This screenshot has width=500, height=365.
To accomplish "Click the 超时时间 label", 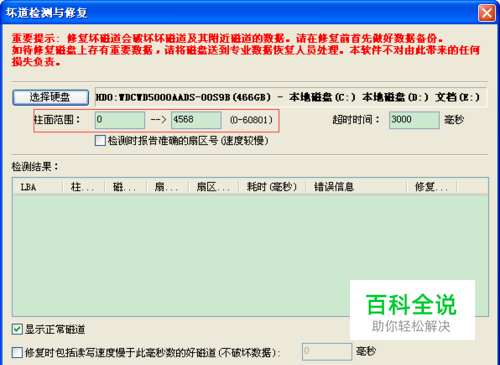I will (x=356, y=119).
